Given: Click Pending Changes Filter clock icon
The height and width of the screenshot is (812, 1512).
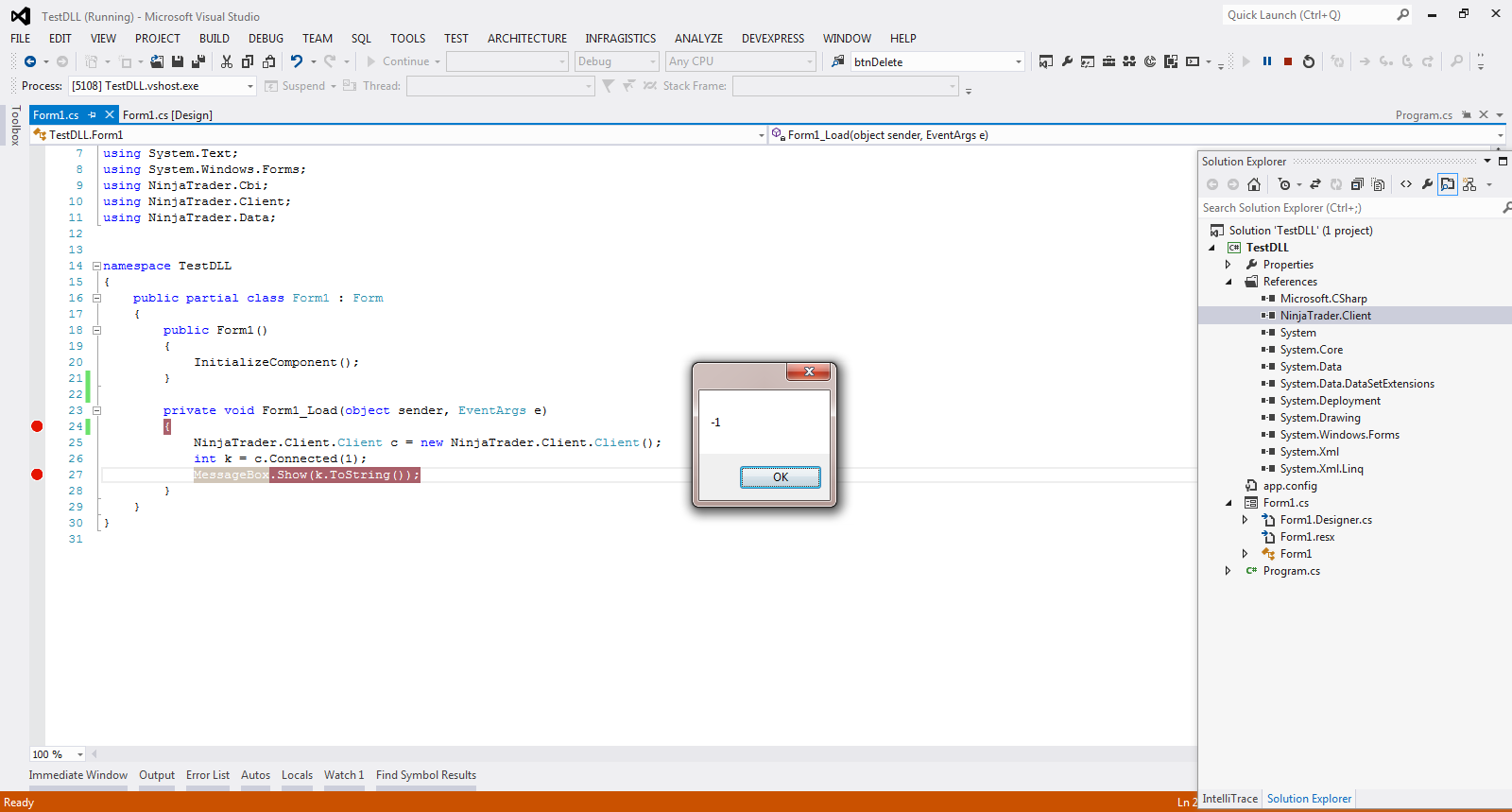Looking at the screenshot, I should (x=1284, y=184).
